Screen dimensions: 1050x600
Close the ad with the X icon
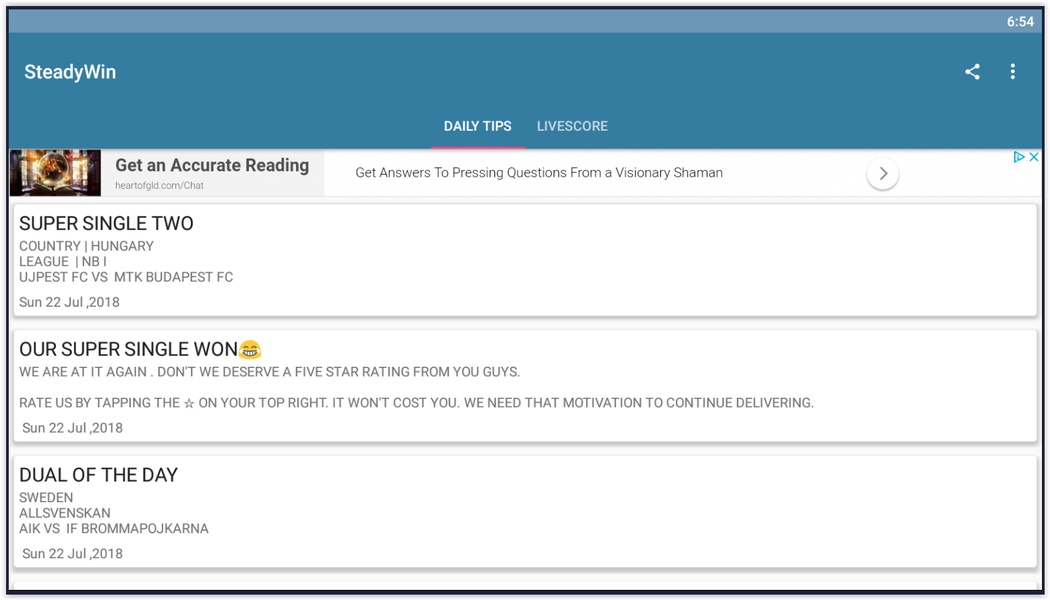pos(1034,157)
